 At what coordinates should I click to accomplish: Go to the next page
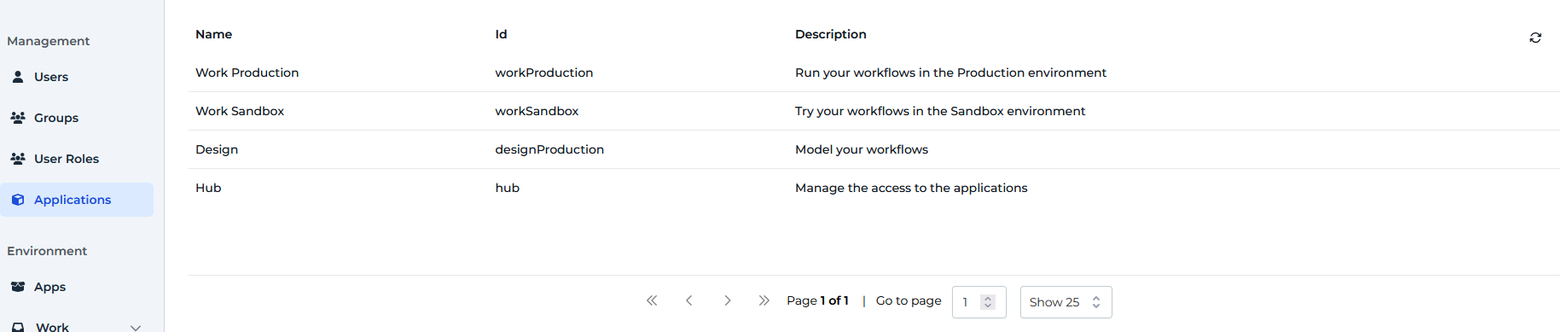point(727,300)
